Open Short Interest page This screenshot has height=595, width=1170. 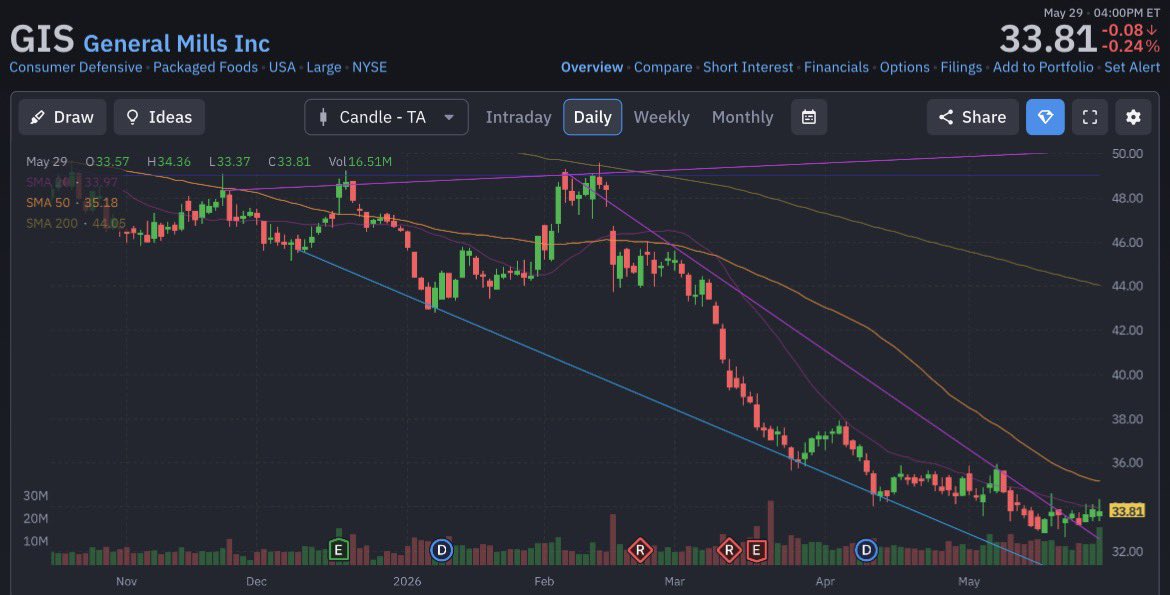click(748, 67)
